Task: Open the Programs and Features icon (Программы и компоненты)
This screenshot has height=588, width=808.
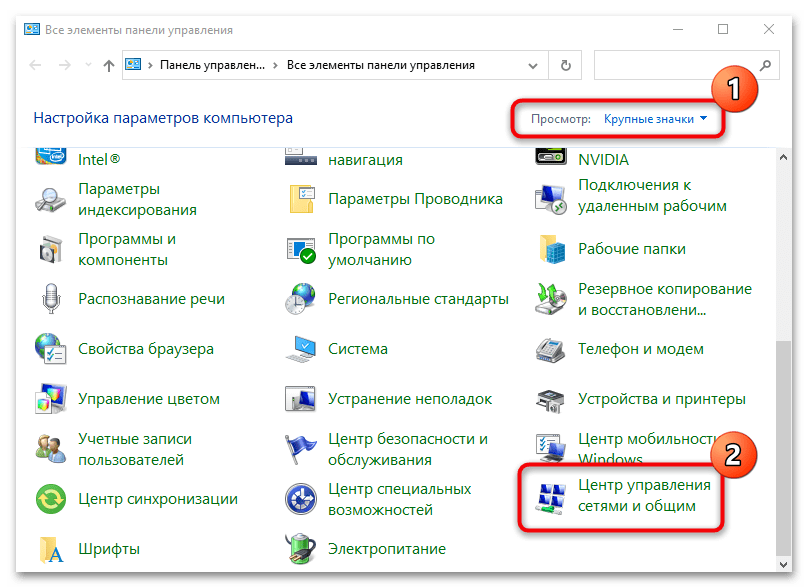Action: point(52,249)
